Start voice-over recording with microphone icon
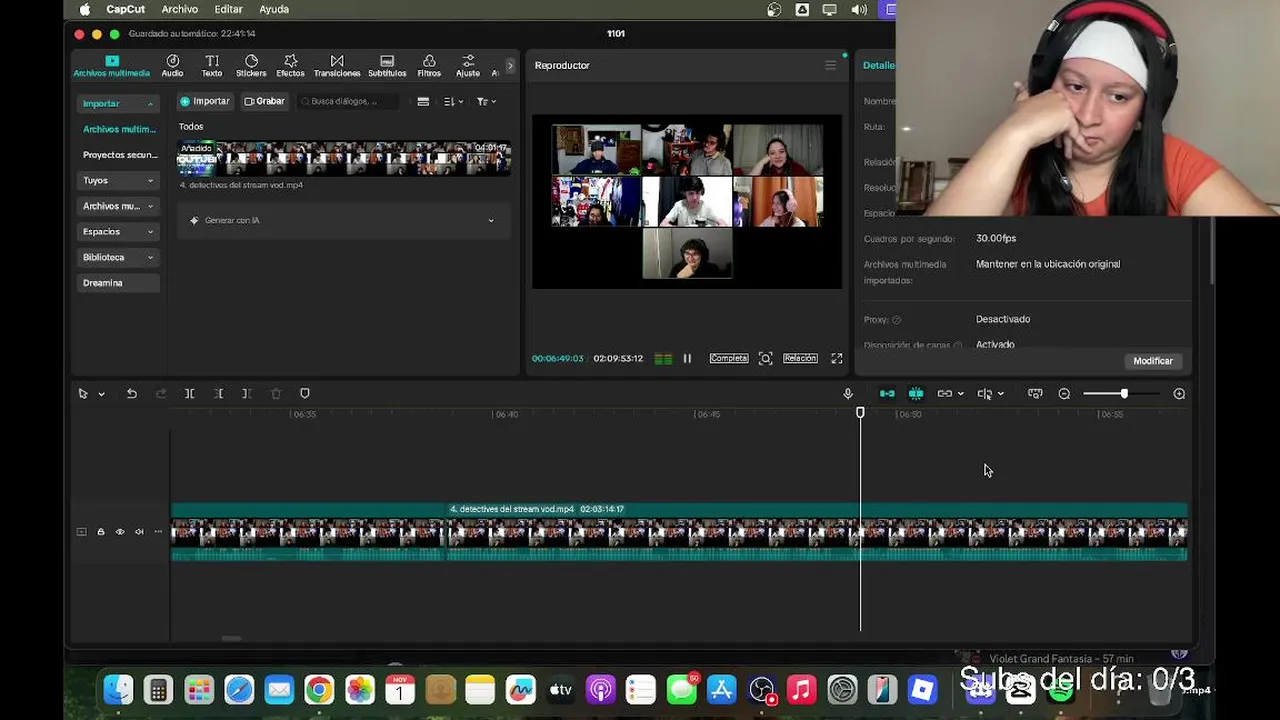The height and width of the screenshot is (720, 1280). point(848,394)
